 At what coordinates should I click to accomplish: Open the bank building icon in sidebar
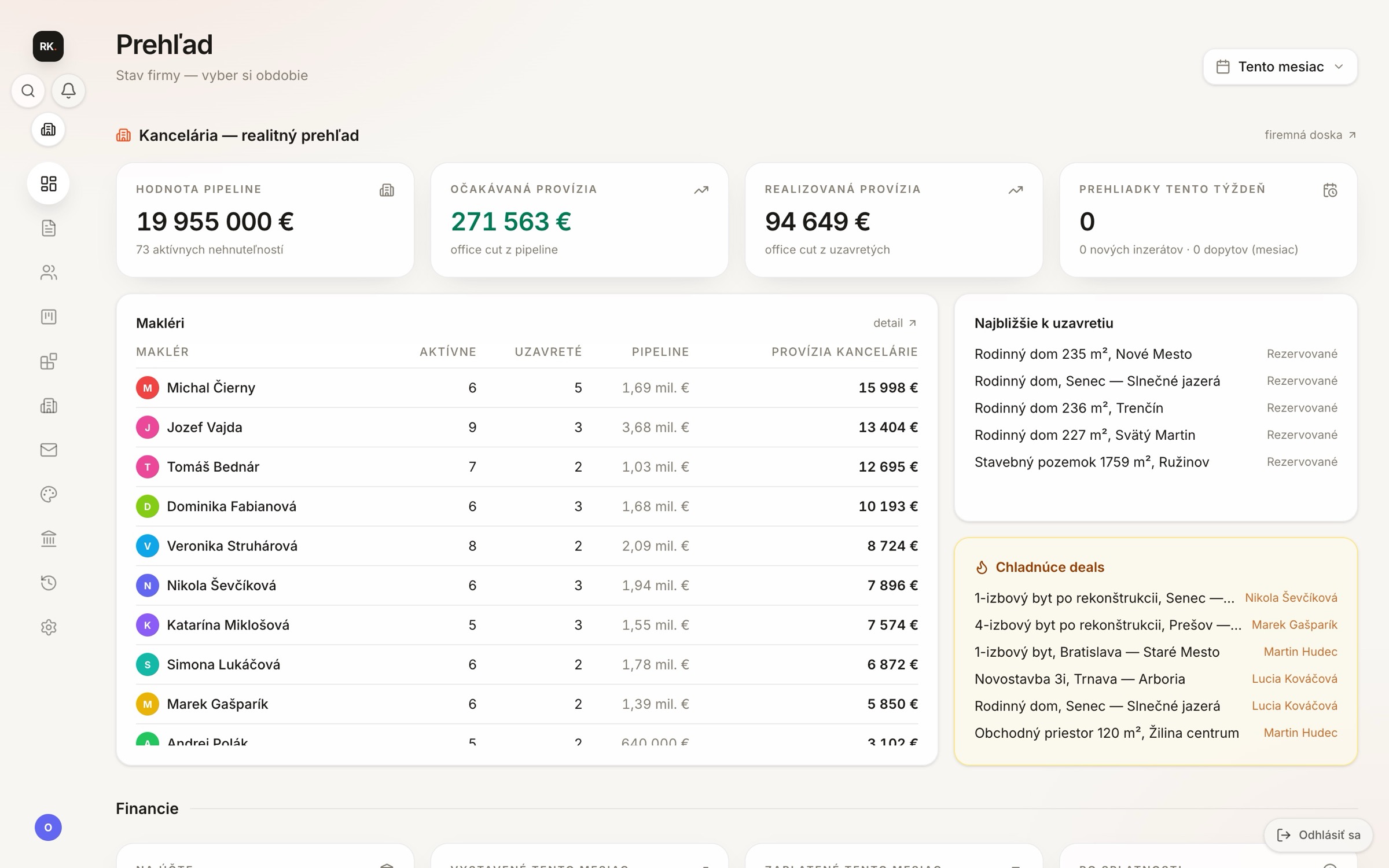(49, 539)
